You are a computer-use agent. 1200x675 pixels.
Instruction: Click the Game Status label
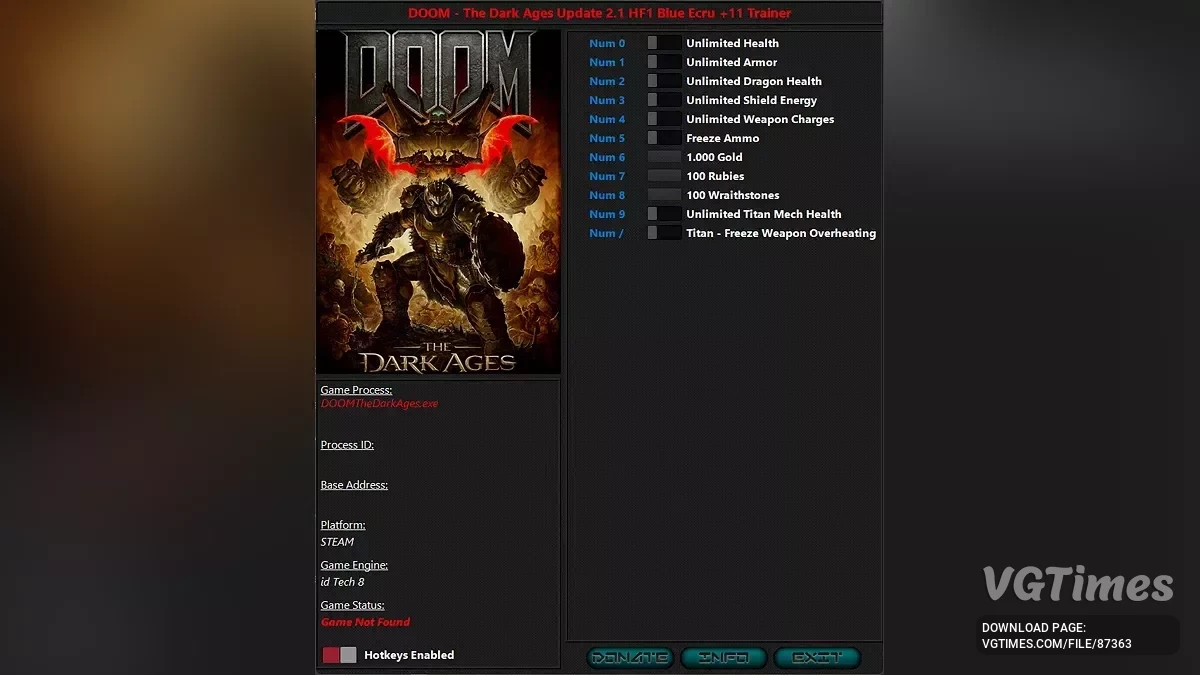(352, 605)
